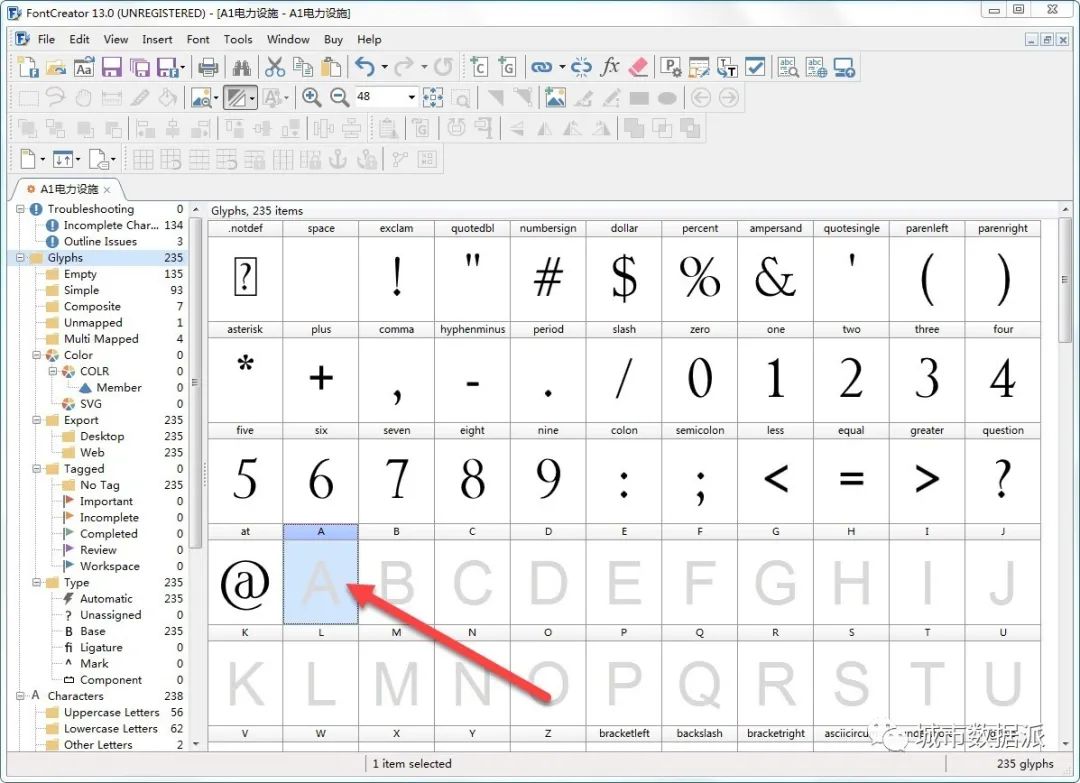1080x783 pixels.
Task: Open the File menu
Action: (x=46, y=39)
